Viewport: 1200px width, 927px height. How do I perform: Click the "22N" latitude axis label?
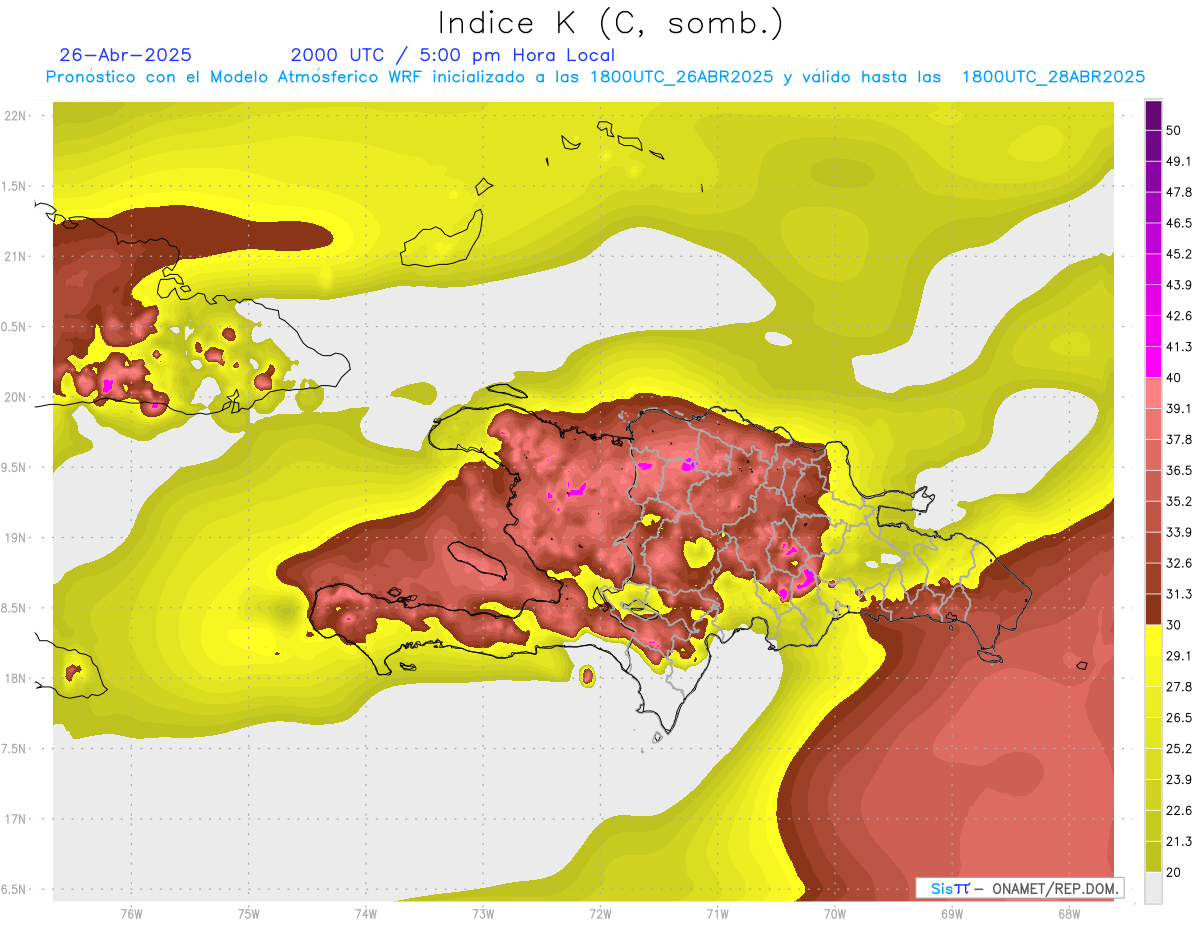(15, 115)
